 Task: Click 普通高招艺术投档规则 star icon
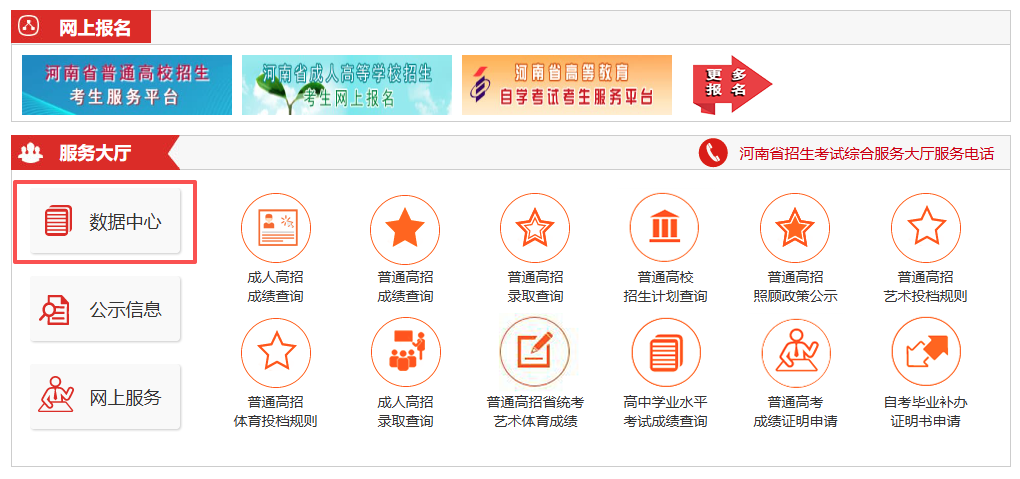click(925, 229)
